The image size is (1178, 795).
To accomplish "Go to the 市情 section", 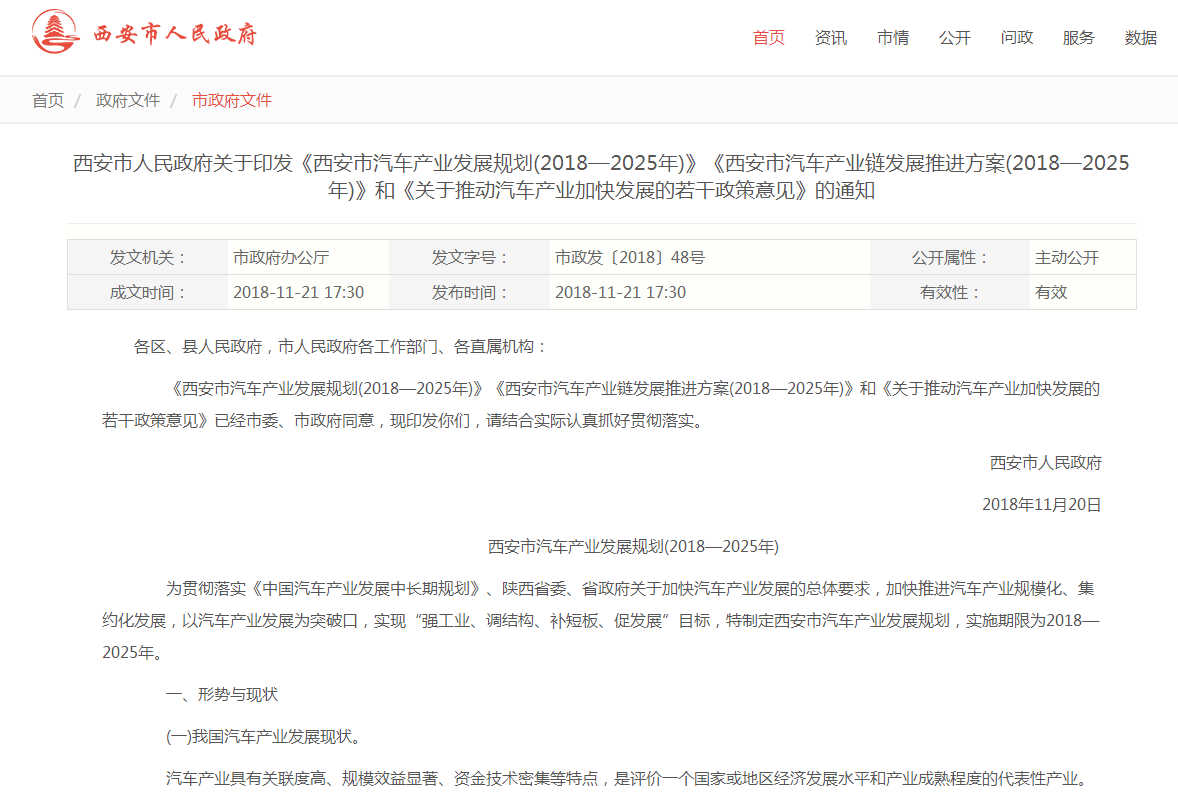I will click(x=892, y=38).
